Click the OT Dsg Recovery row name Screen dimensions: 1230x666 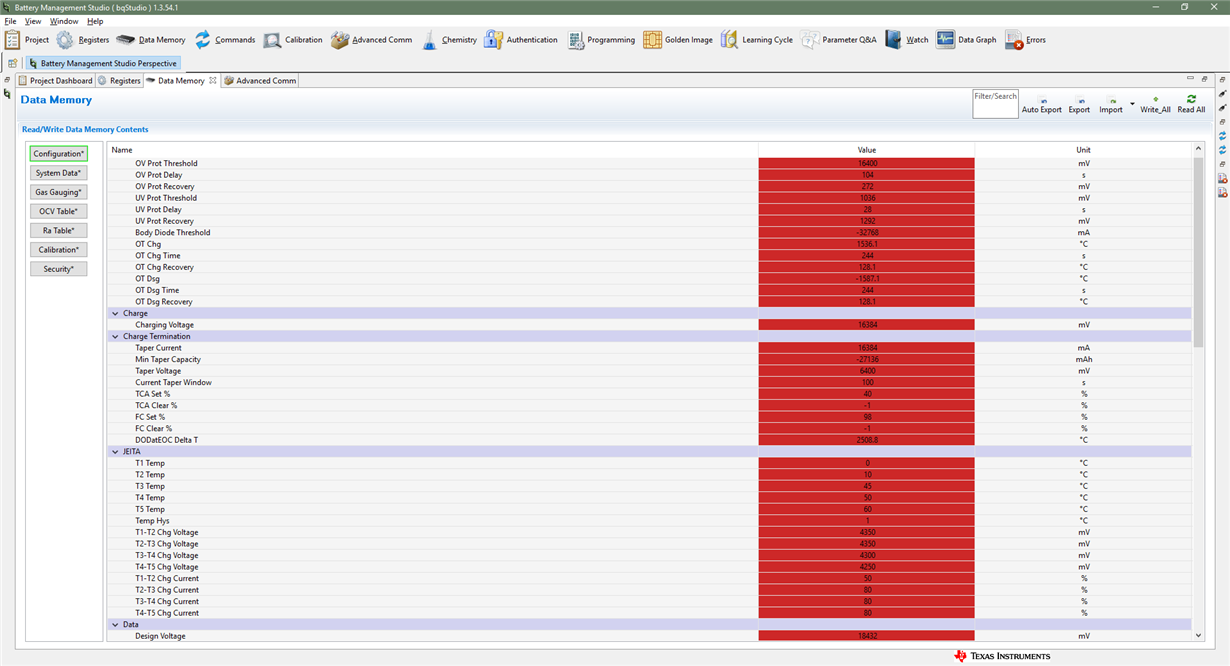pyautogui.click(x=164, y=302)
